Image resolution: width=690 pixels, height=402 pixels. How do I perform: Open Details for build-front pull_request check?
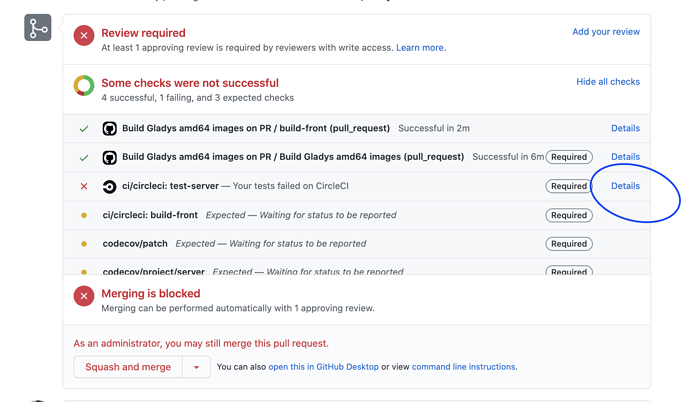click(625, 128)
